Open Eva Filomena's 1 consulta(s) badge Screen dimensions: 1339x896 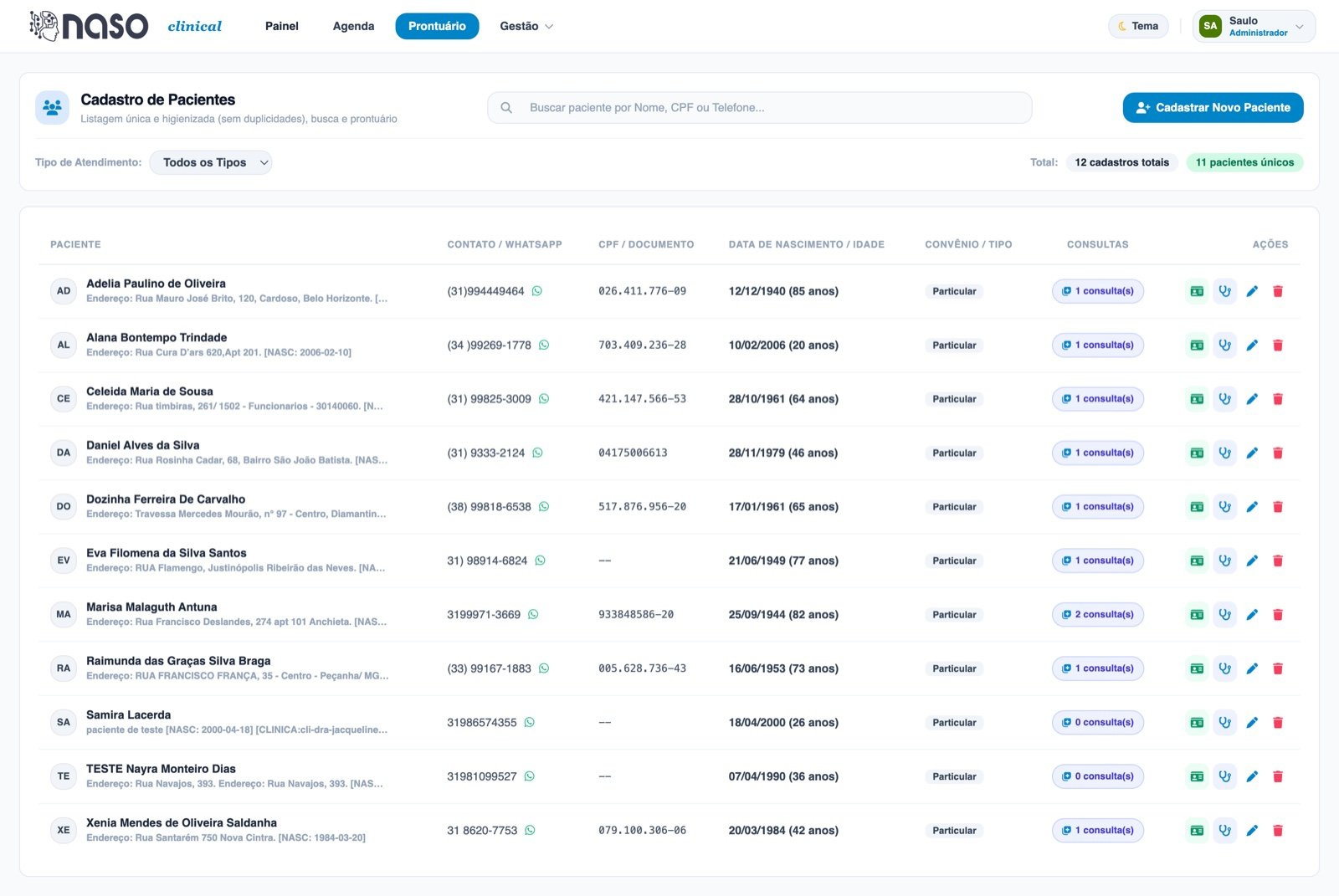(x=1098, y=561)
